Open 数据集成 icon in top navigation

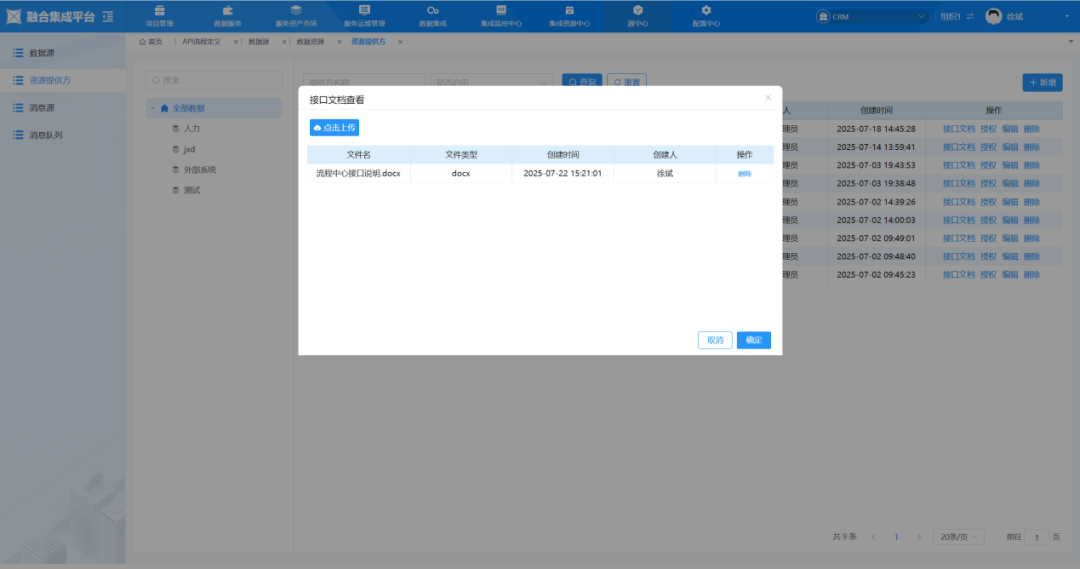click(433, 11)
